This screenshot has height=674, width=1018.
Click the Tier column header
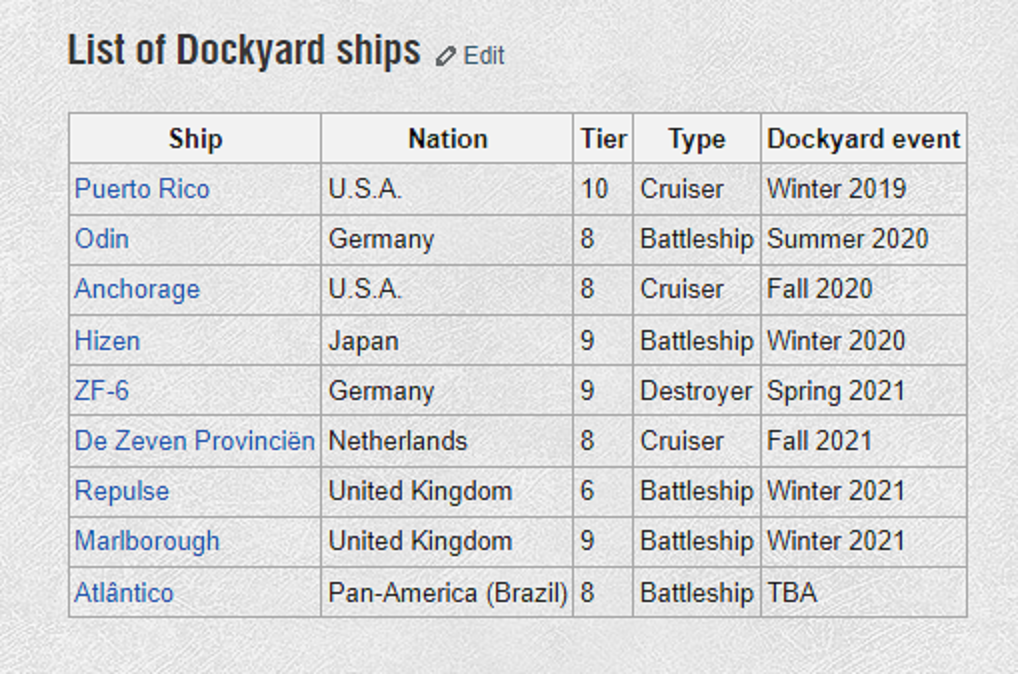point(603,139)
